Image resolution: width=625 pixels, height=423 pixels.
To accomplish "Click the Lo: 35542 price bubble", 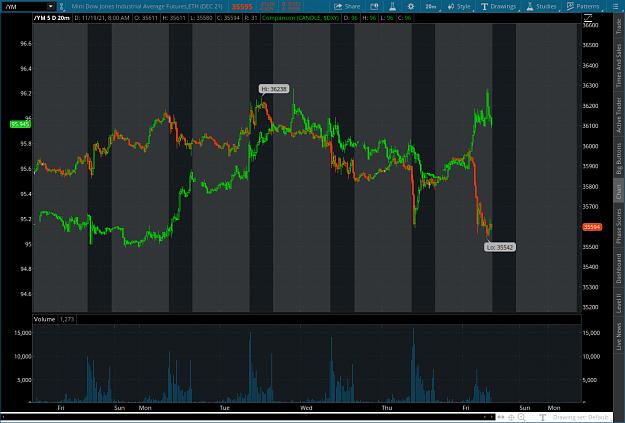I will click(500, 247).
